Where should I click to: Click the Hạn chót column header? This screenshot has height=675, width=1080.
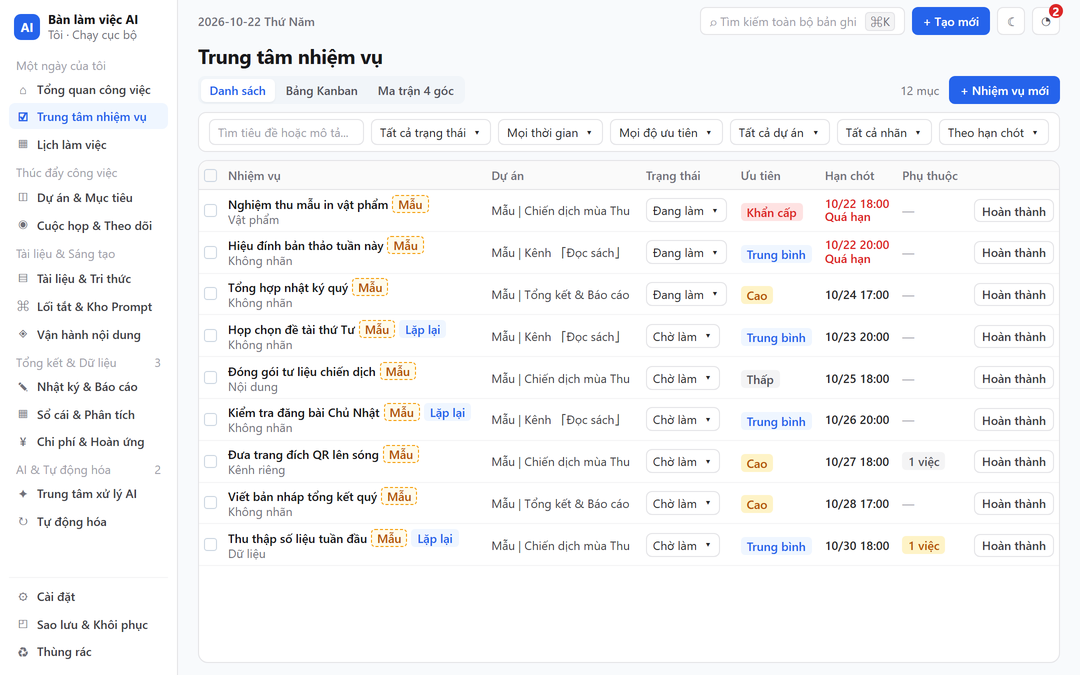(x=849, y=176)
